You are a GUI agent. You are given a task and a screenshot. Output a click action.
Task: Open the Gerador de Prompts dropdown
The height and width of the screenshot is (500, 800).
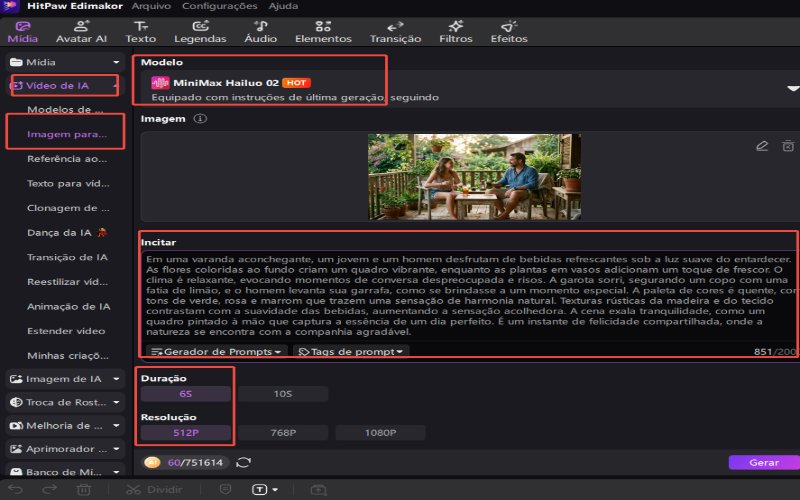tap(216, 352)
